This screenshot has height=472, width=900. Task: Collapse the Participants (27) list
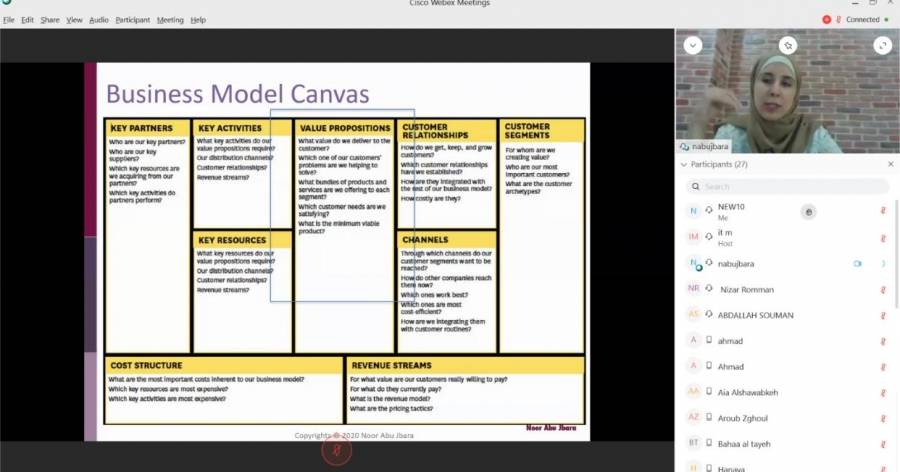683,164
